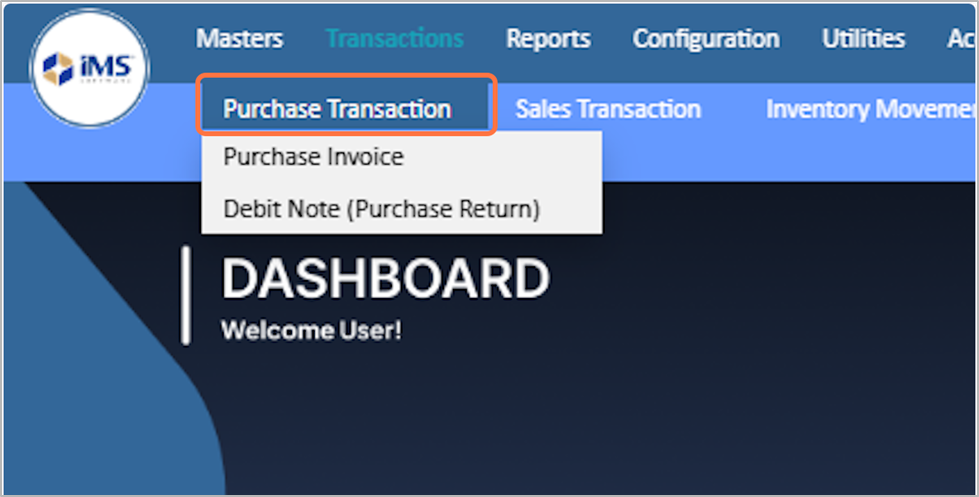The width and height of the screenshot is (979, 497).
Task: Expand the Sales Transaction submenu
Action: pyautogui.click(x=607, y=108)
